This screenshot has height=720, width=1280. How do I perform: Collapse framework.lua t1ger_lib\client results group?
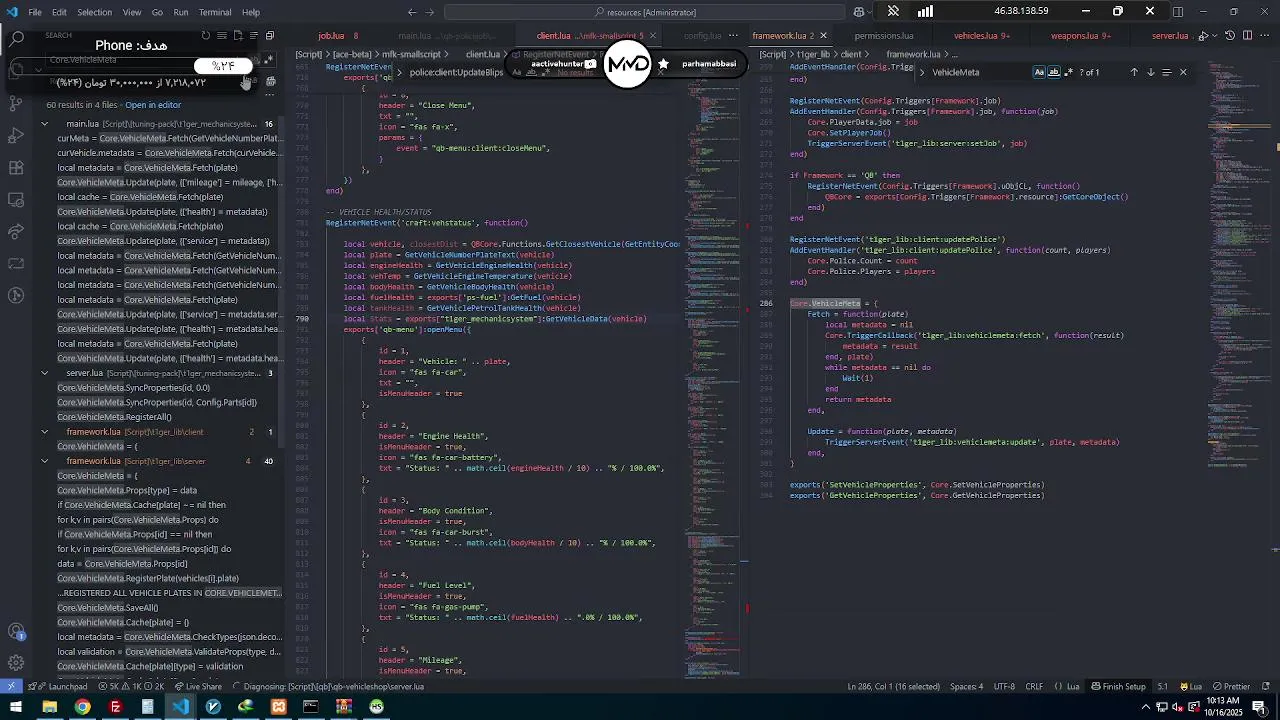click(44, 432)
